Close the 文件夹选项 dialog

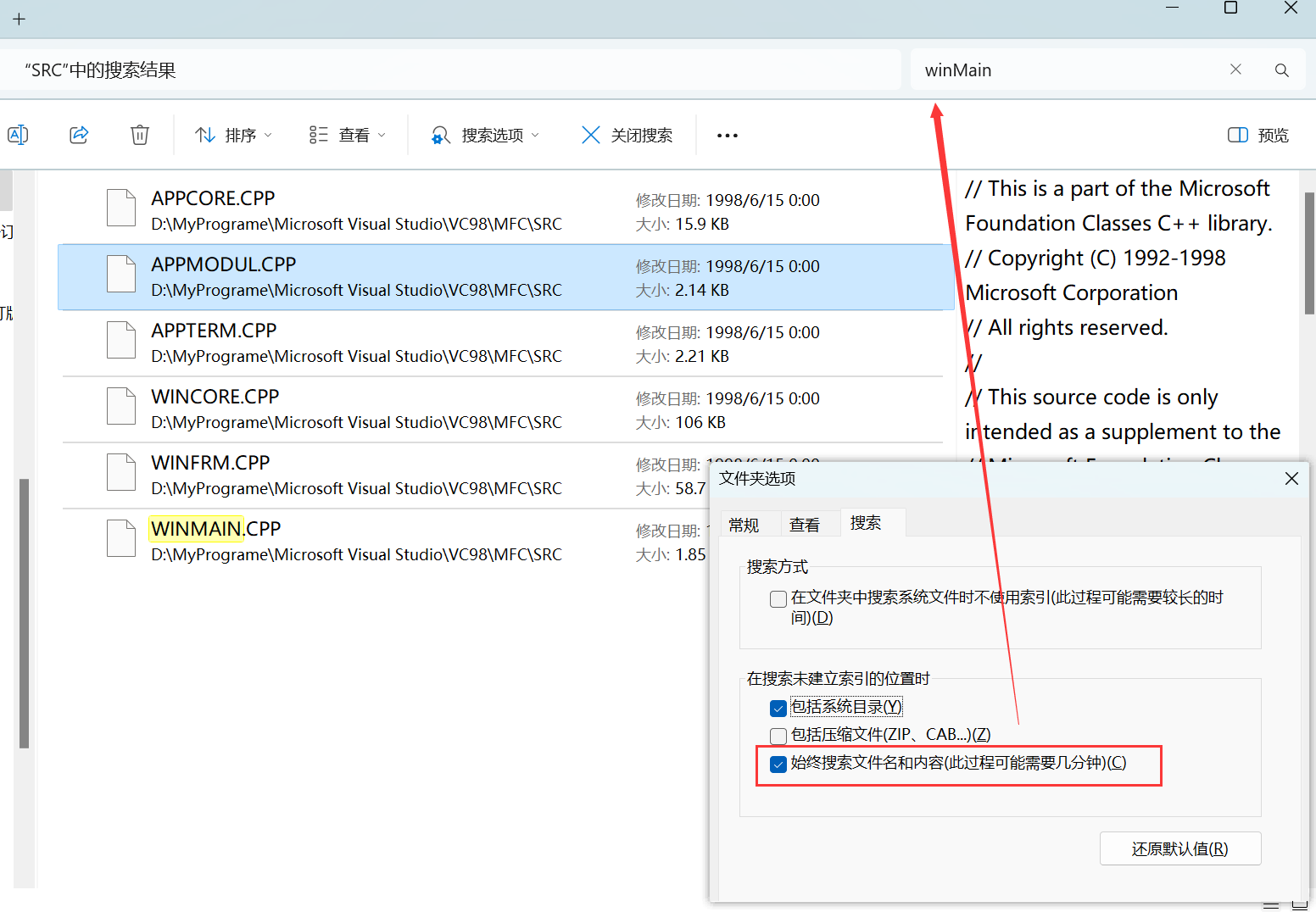coord(1291,479)
